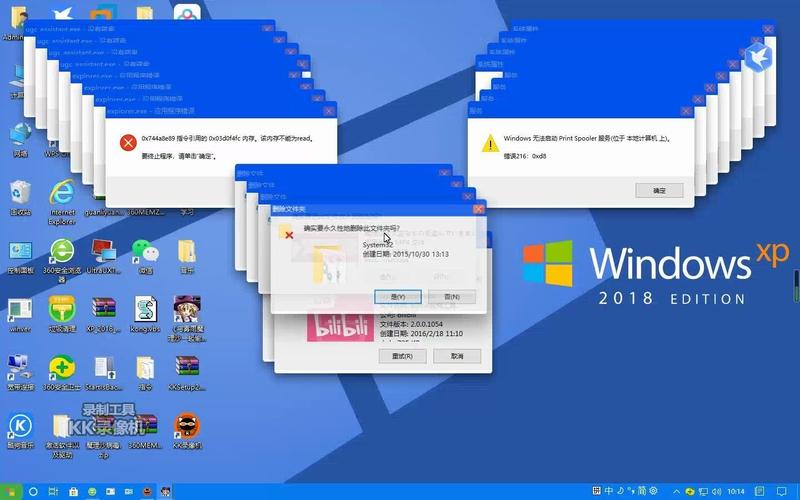The image size is (800, 500).
Task: Launch Internet Explorer from the desktop
Action: tap(62, 202)
